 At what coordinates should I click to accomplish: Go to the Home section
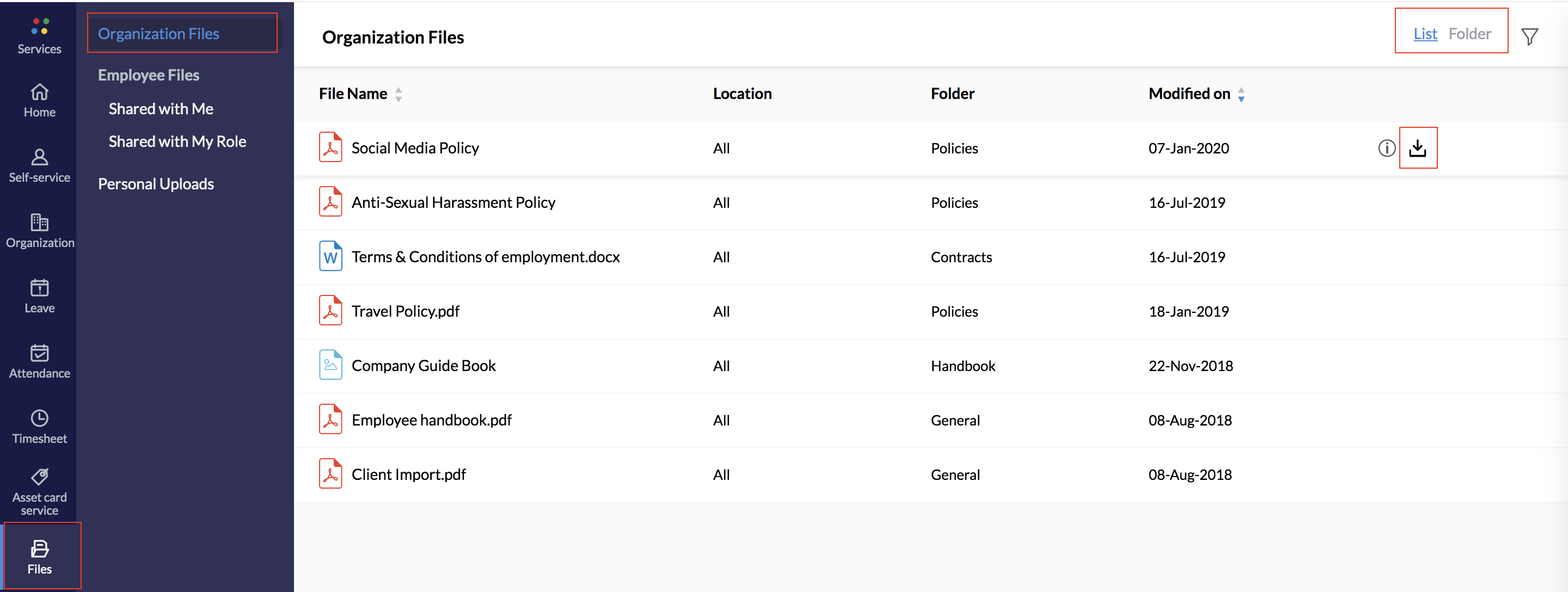(x=40, y=101)
